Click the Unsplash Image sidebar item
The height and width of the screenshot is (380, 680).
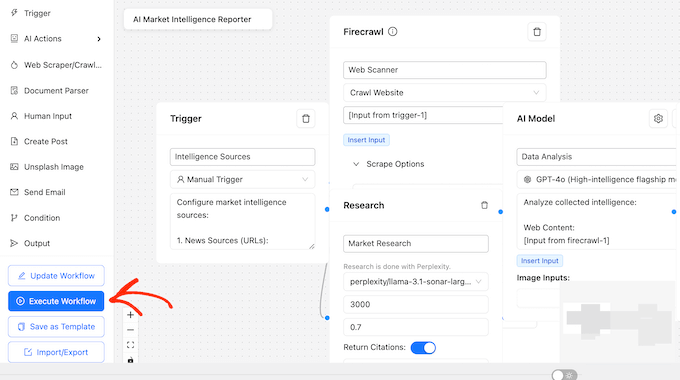47,167
